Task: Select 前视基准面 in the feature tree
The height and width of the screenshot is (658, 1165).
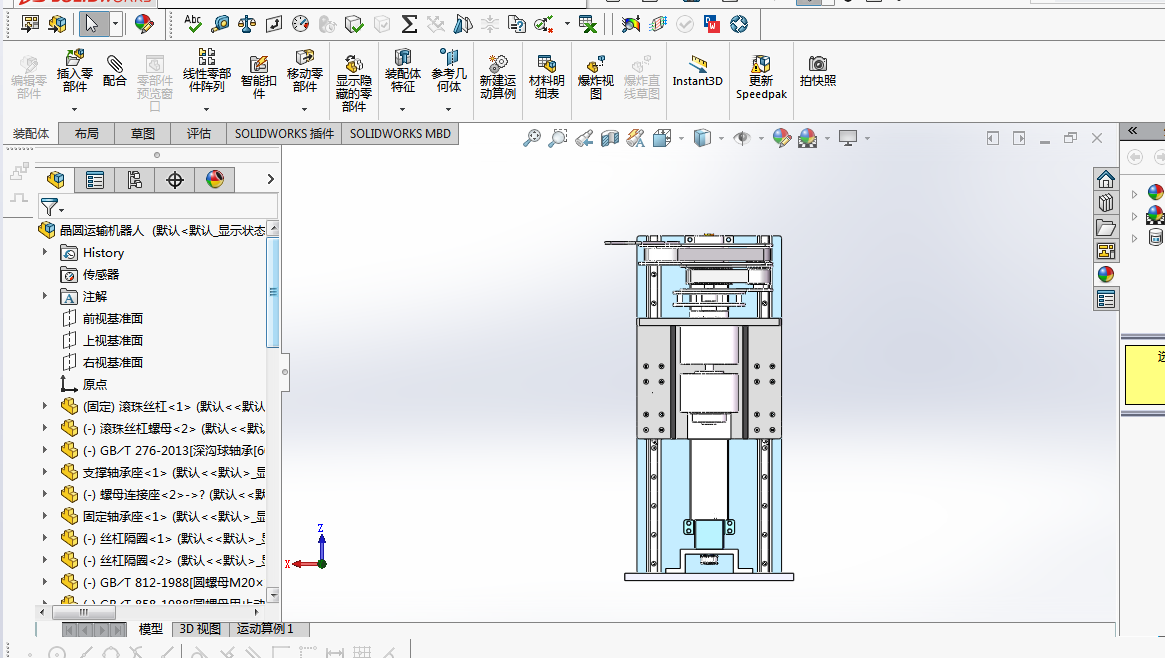Action: click(112, 318)
